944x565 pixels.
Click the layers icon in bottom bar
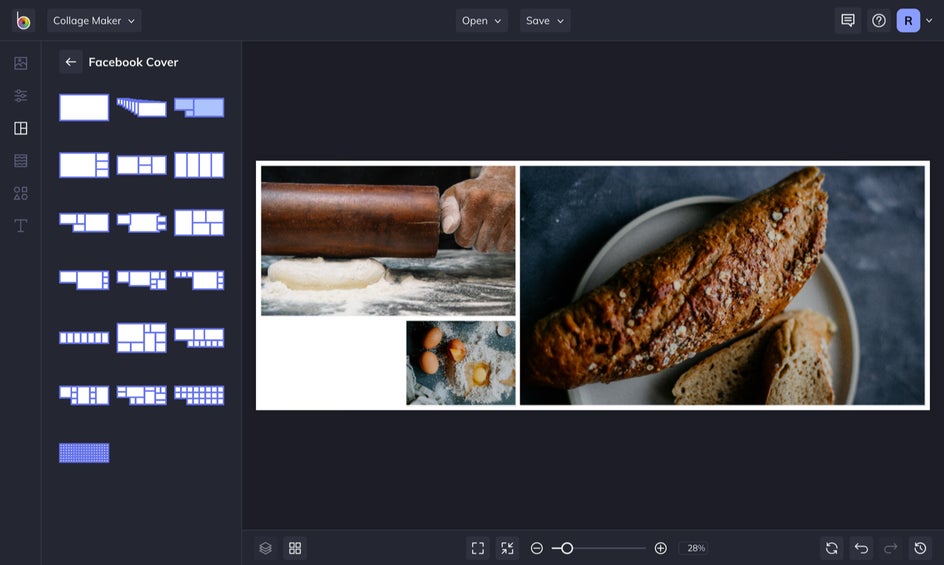pyautogui.click(x=265, y=548)
